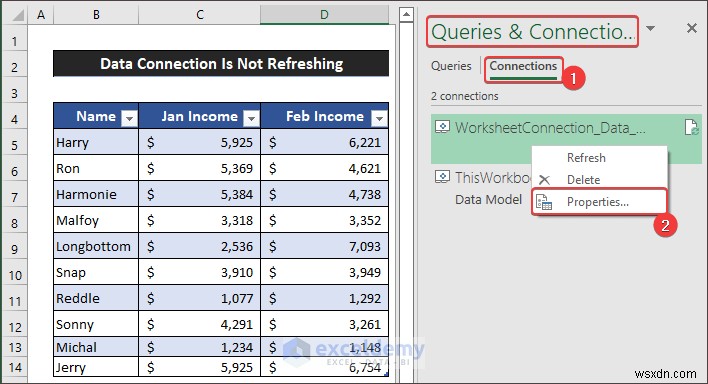Click Longbottom's Feb Income value 7,093

(325, 246)
